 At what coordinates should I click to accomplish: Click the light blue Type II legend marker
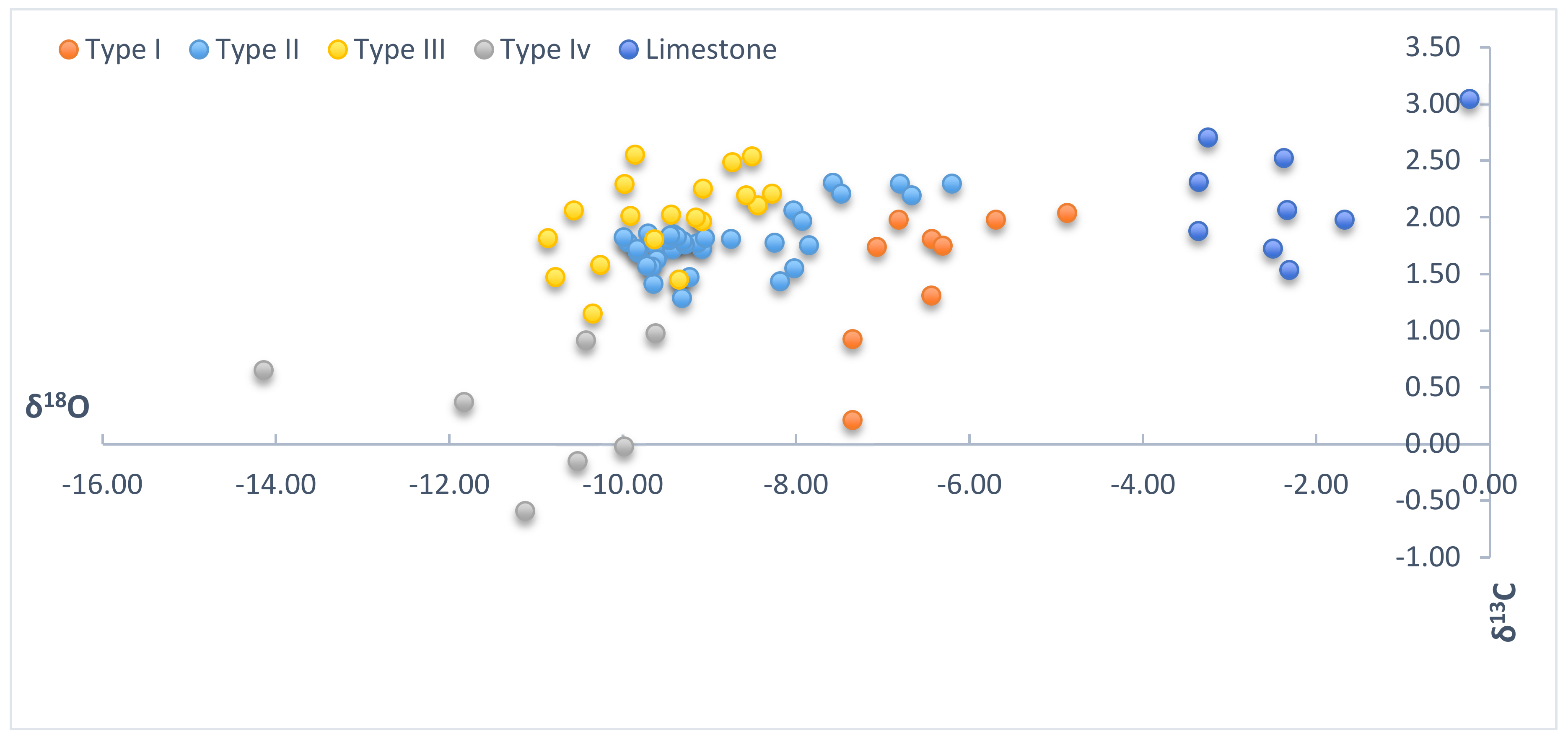coord(199,49)
